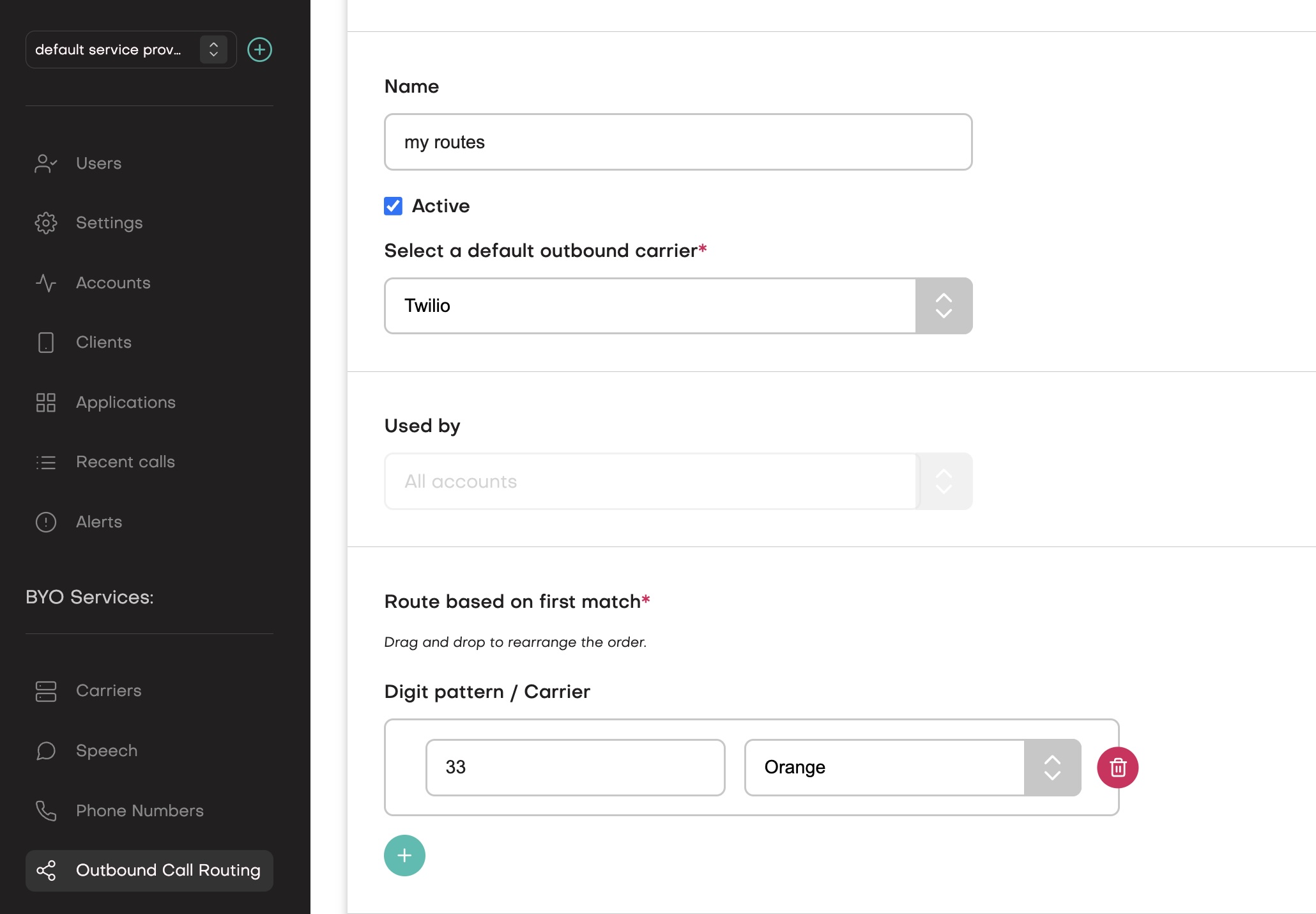Uncheck the Active checkbox

pos(393,206)
